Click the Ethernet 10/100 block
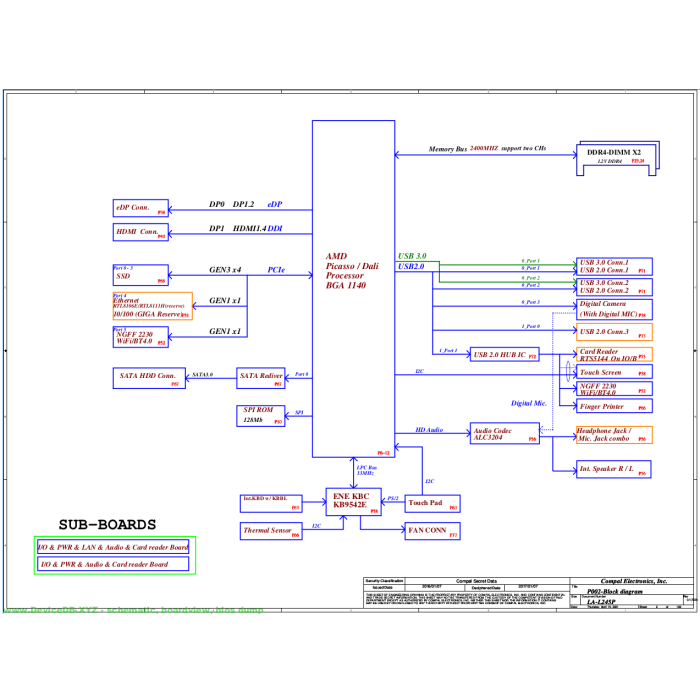Viewport: 700px width, 700px height. (x=152, y=306)
